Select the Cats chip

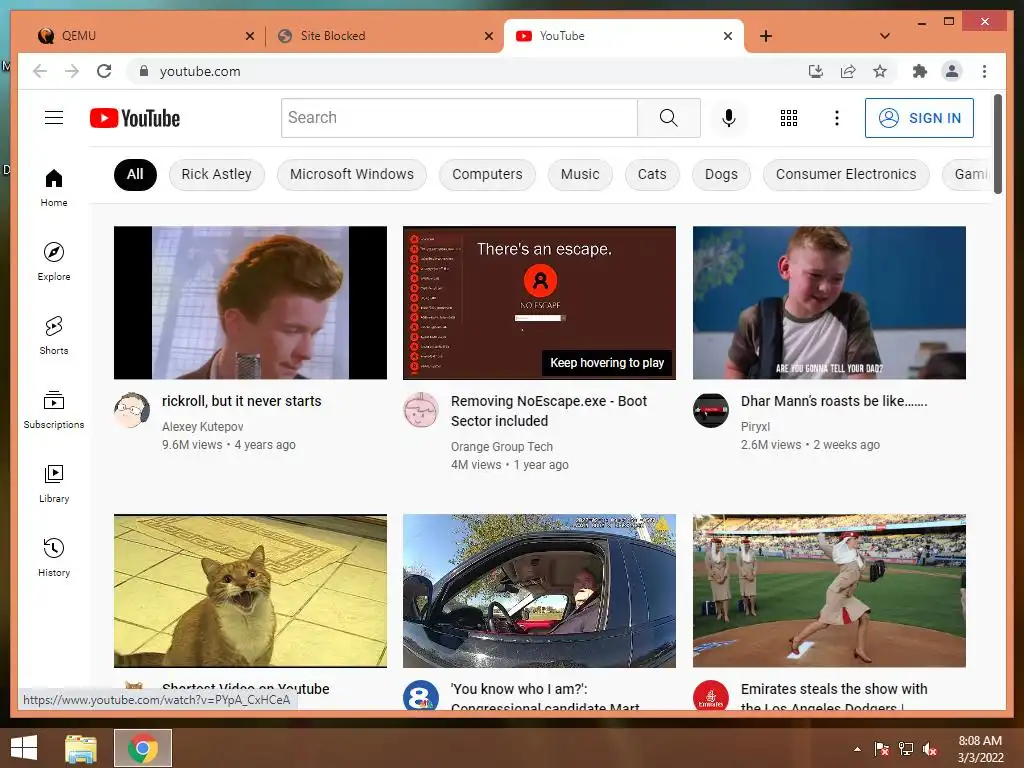pos(652,174)
